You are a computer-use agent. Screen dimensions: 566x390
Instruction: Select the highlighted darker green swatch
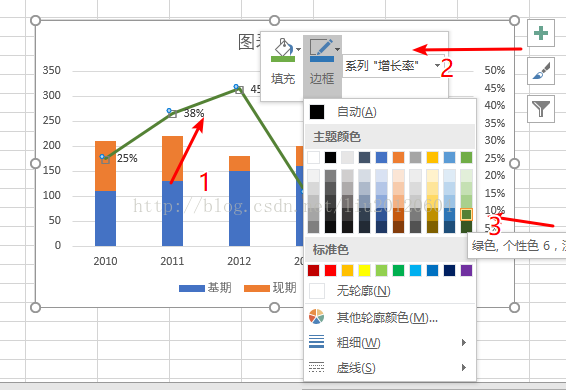click(x=466, y=214)
